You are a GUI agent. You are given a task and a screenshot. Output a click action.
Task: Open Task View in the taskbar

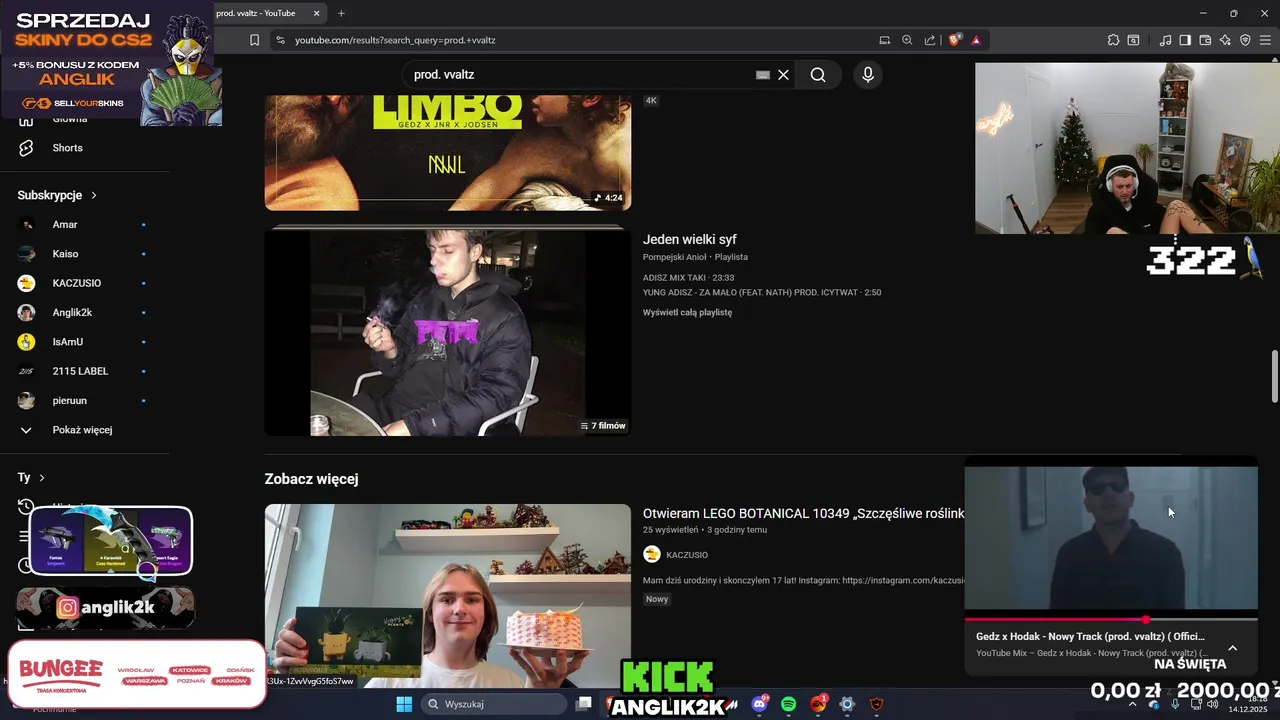pyautogui.click(x=584, y=704)
